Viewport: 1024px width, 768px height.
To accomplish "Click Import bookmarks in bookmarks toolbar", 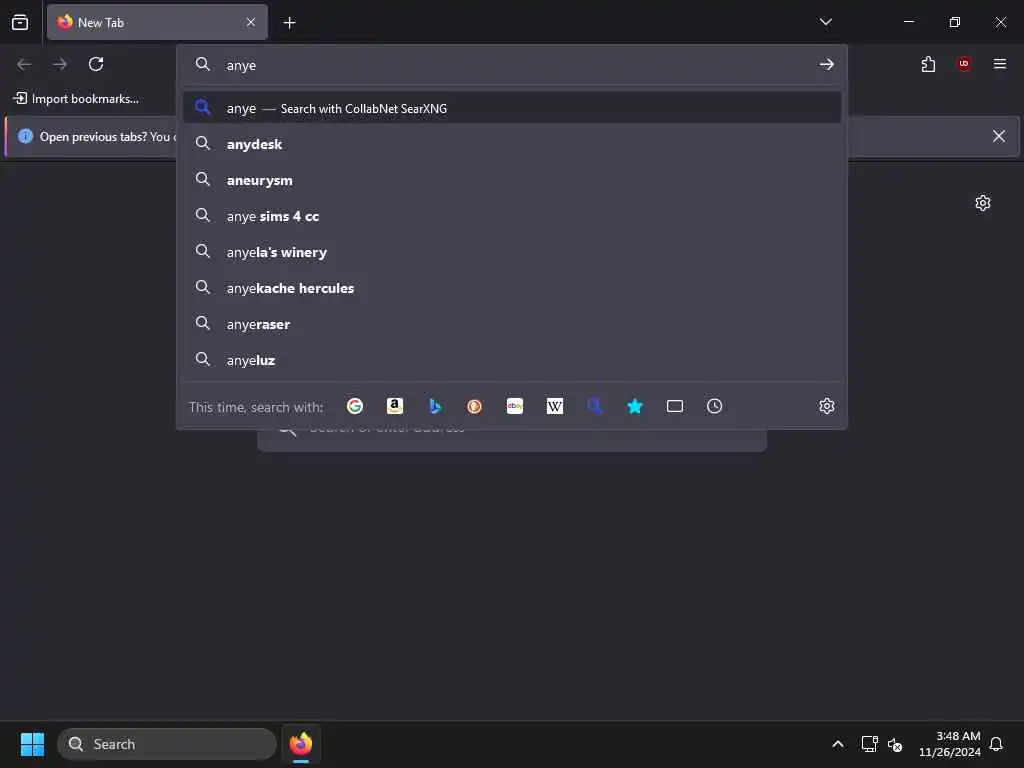I will click(76, 99).
